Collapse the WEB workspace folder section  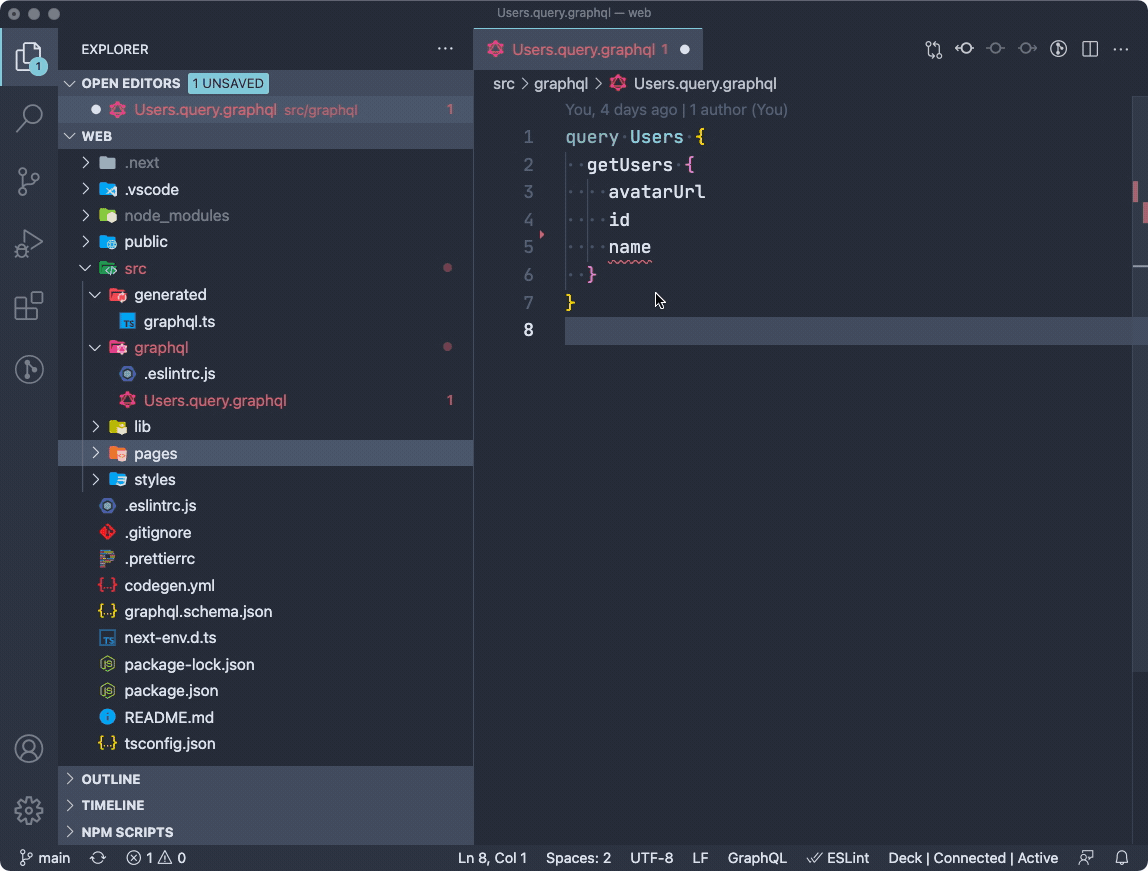tap(70, 136)
